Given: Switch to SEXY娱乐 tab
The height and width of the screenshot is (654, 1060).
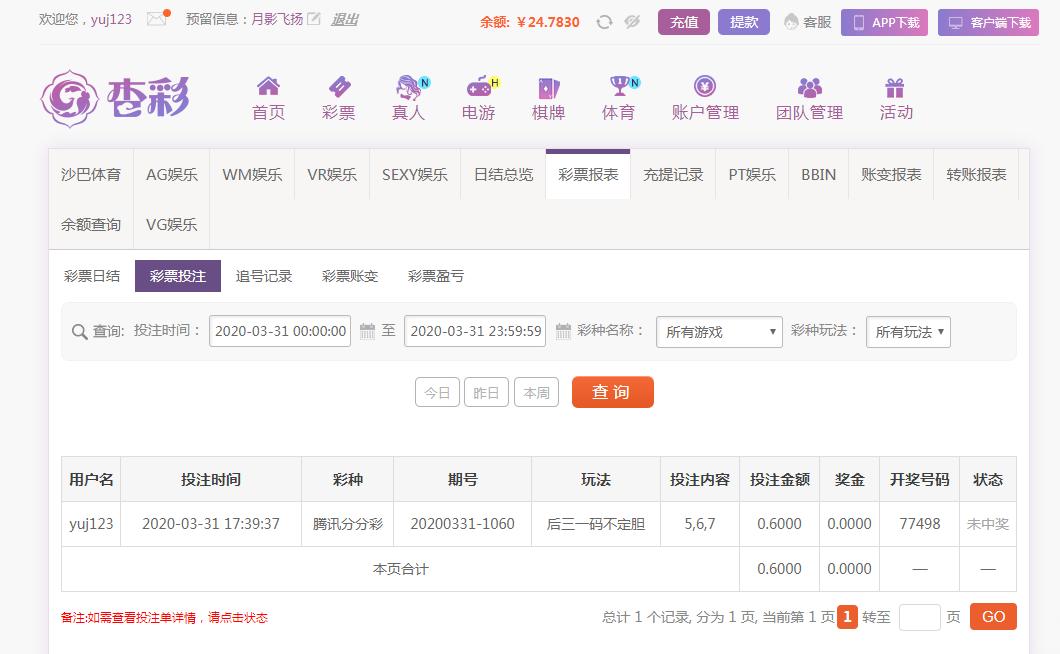Looking at the screenshot, I should 415,174.
